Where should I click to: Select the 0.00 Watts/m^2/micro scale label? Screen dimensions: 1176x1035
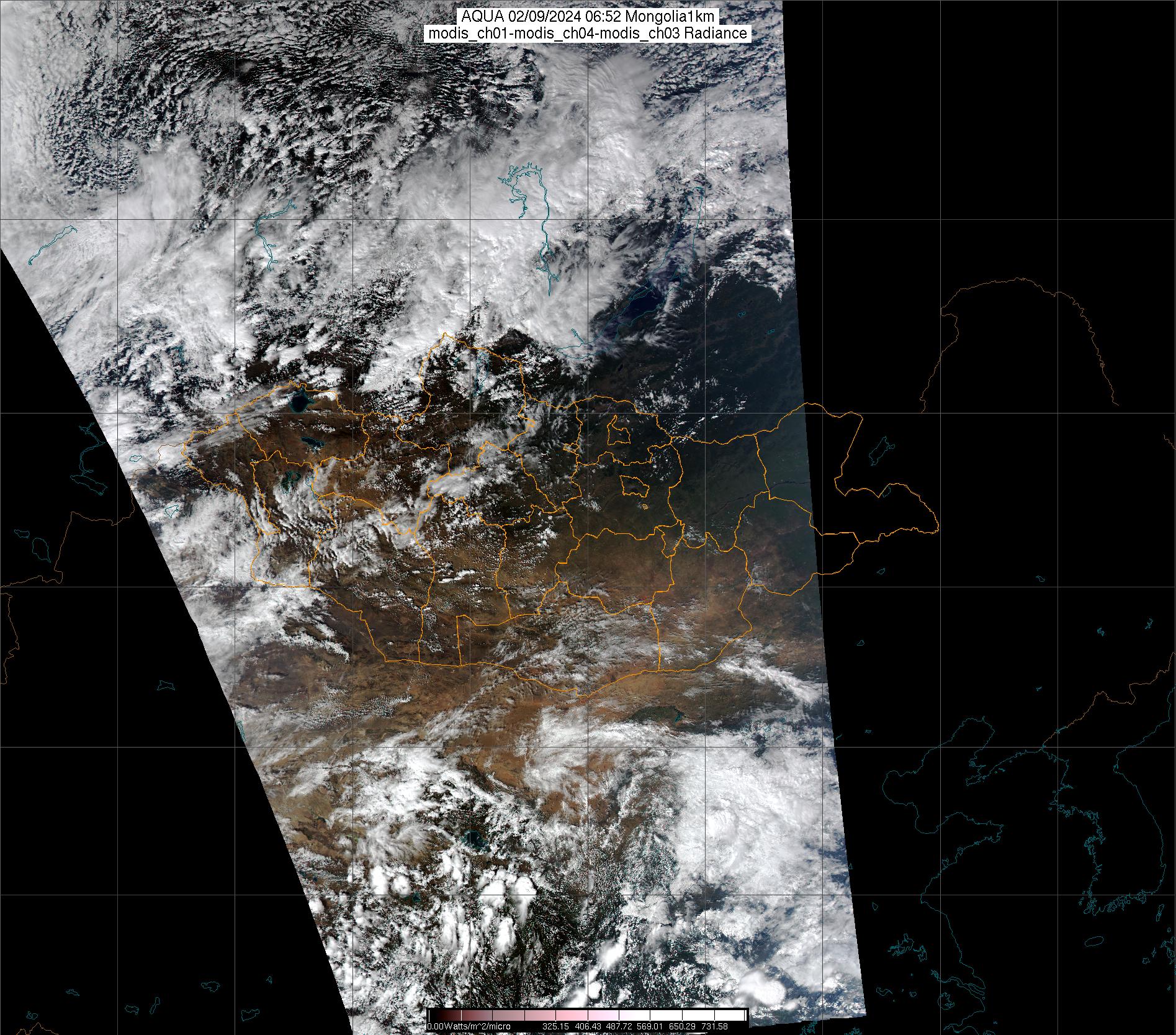pyautogui.click(x=469, y=1026)
